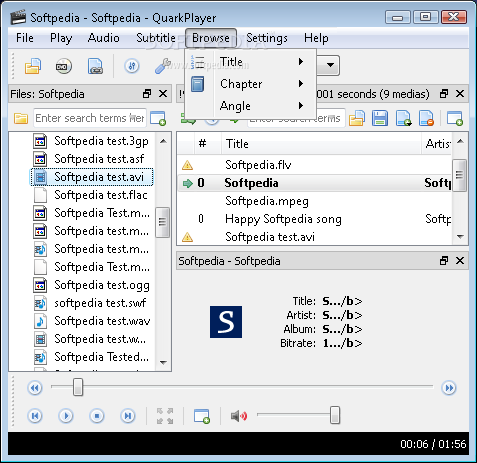Viewport: 477px width, 463px height.
Task: Click the play button
Action: 66,416
